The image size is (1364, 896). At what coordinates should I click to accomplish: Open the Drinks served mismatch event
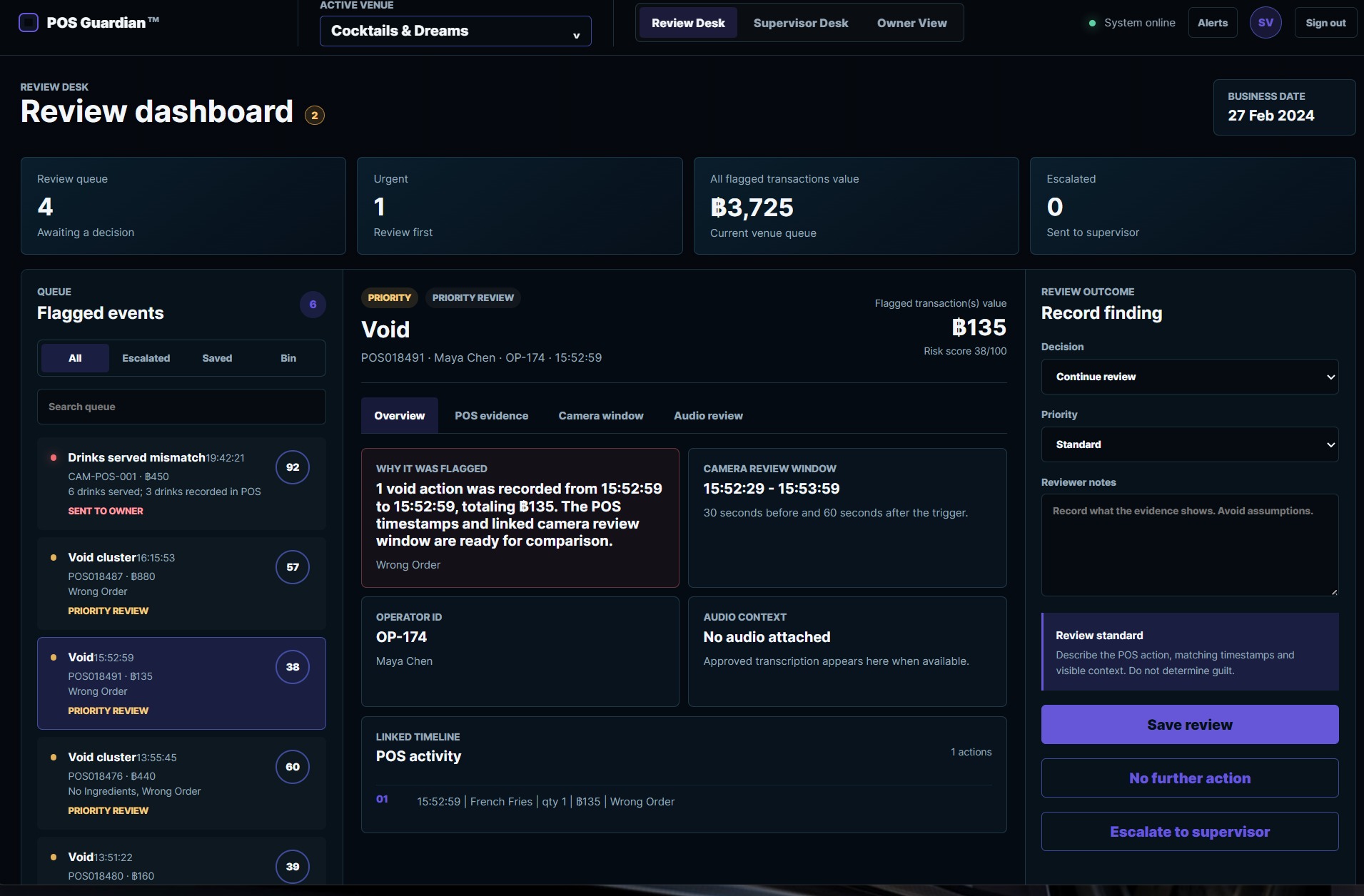[181, 484]
